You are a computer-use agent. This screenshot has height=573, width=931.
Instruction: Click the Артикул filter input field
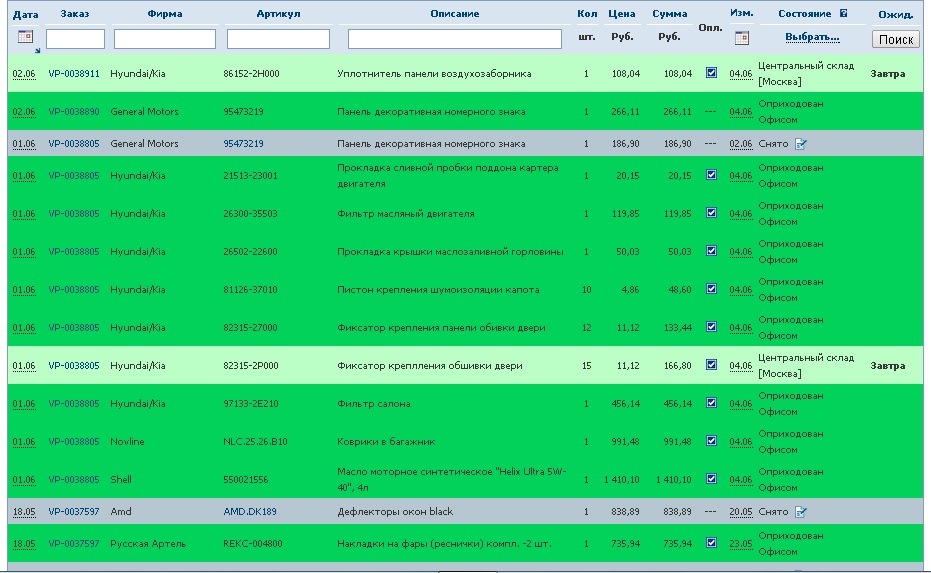click(278, 39)
